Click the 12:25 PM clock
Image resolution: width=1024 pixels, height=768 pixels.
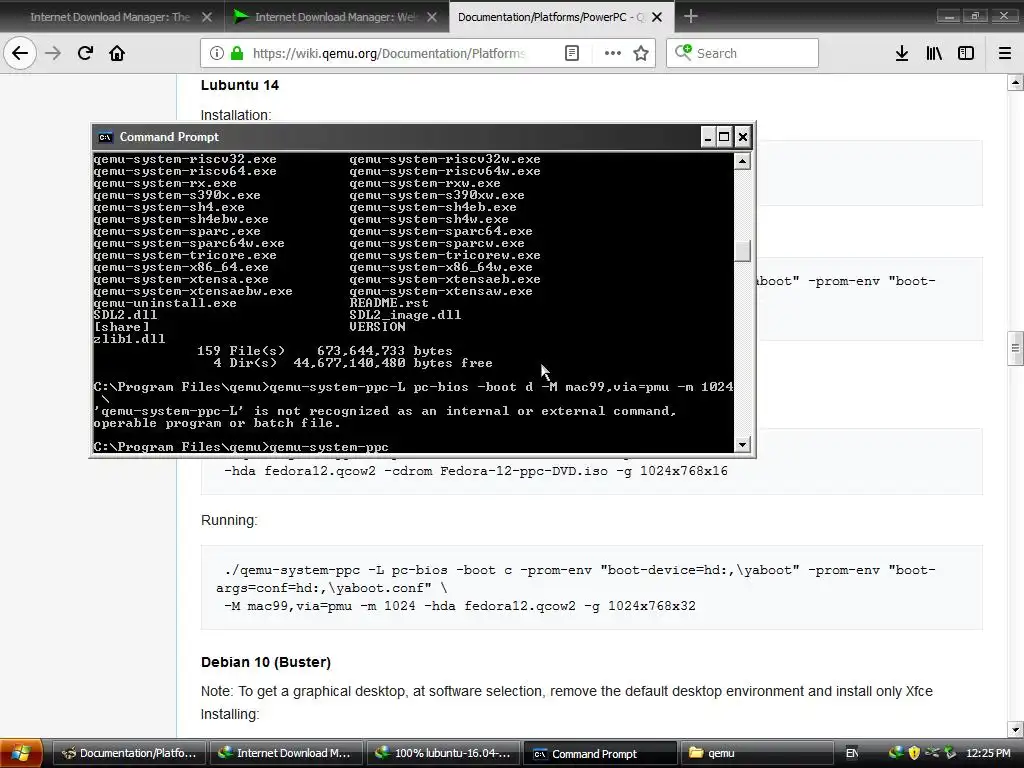988,753
